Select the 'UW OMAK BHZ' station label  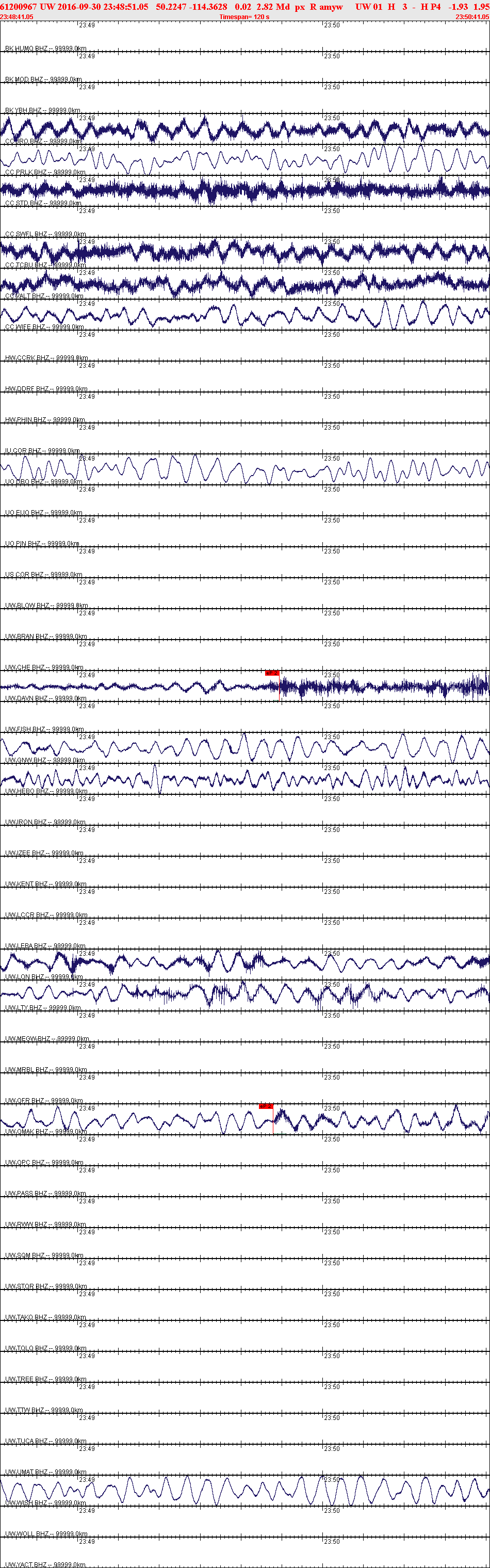tap(46, 1132)
